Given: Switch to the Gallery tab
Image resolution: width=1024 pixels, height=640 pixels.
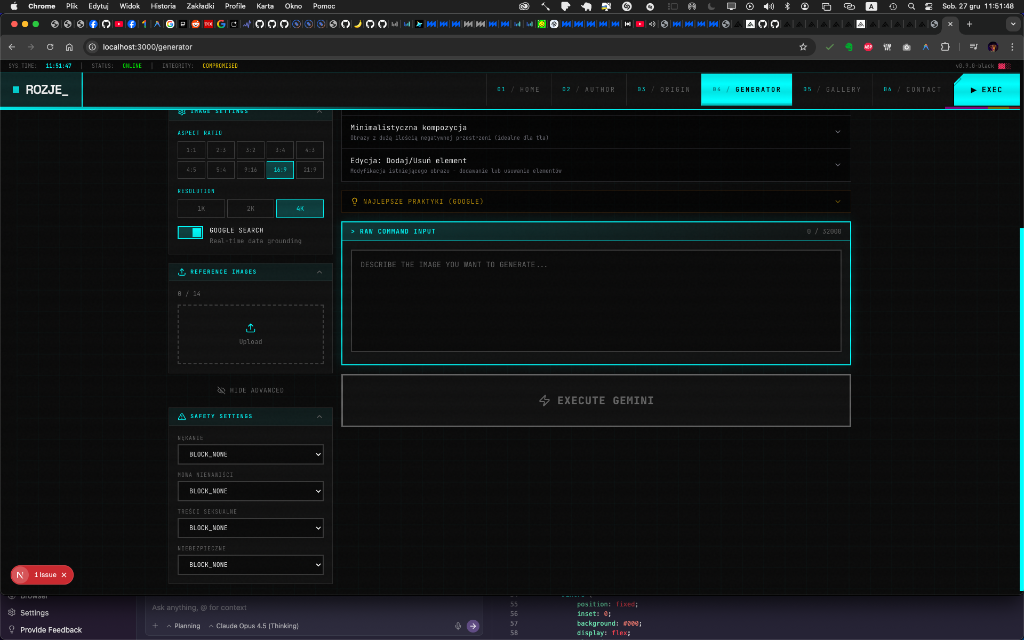Looking at the screenshot, I should 831,89.
